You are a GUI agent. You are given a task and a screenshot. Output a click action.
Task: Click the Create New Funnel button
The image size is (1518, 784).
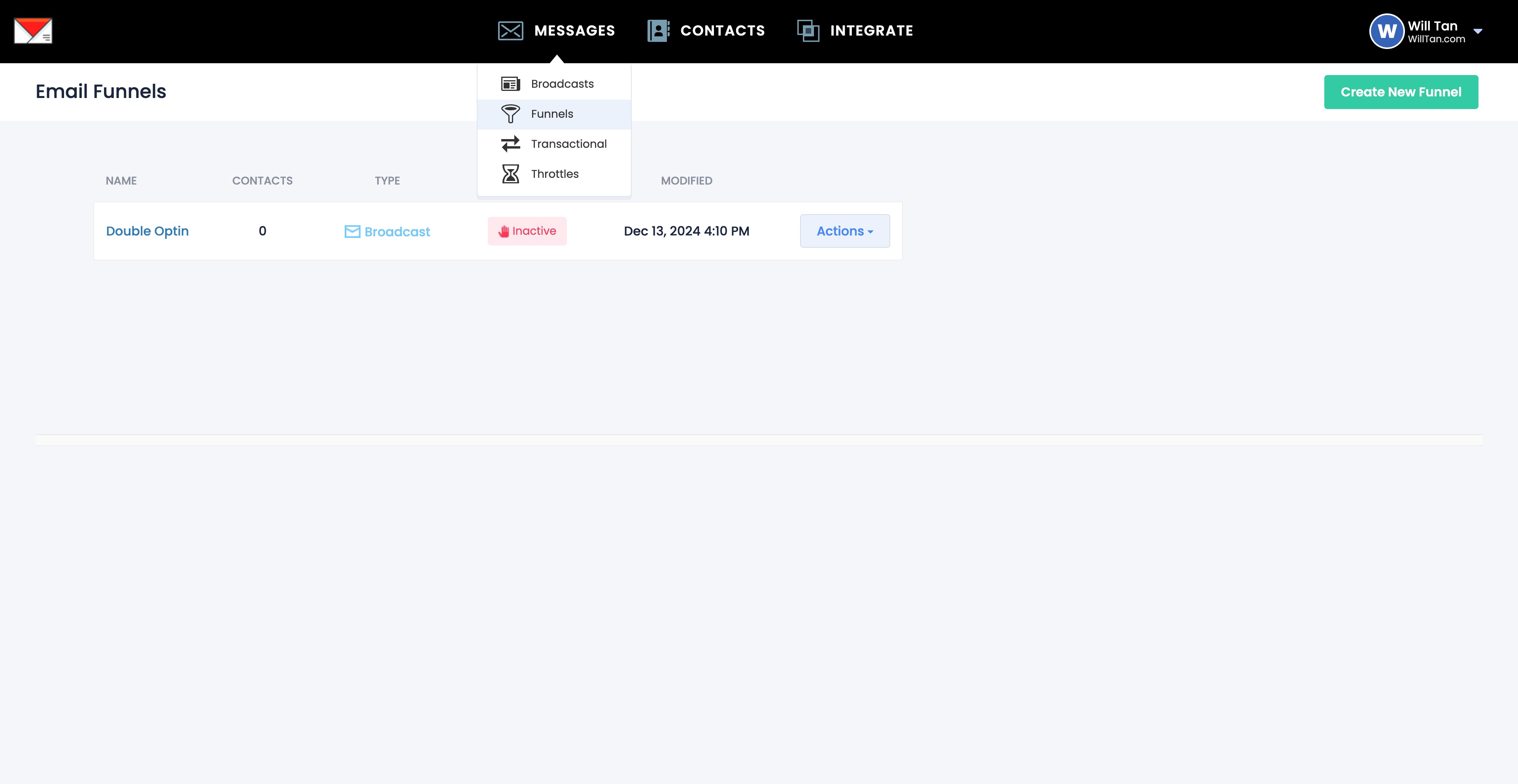[x=1400, y=92]
